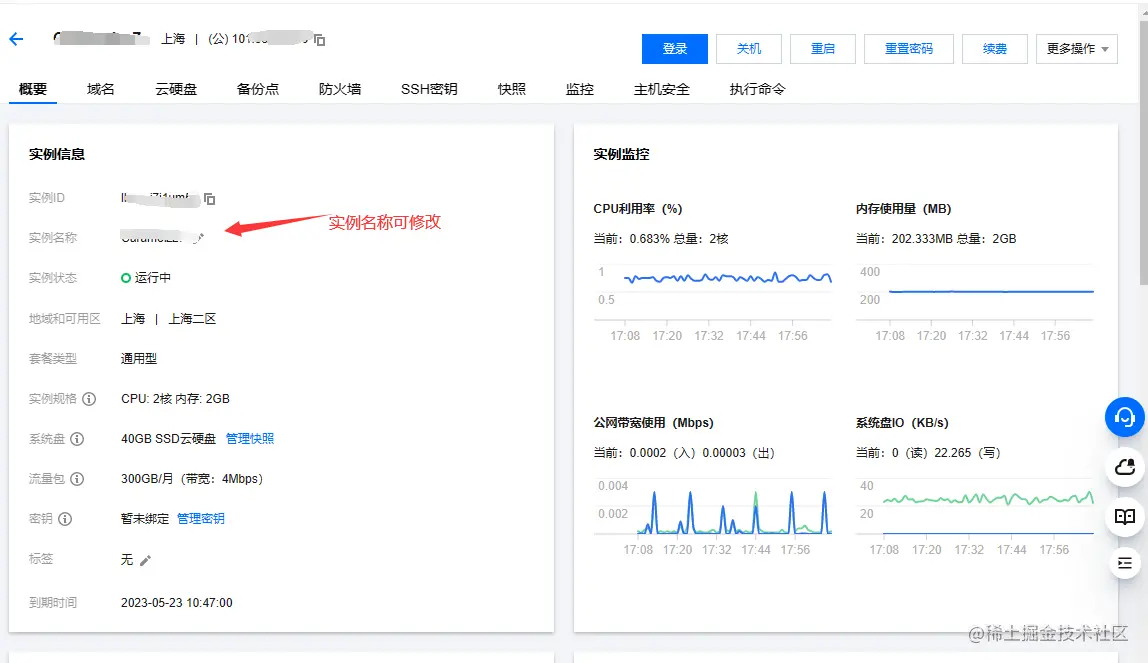This screenshot has width=1148, height=663.
Task: Open the 主机安全 tab
Action: (662, 89)
